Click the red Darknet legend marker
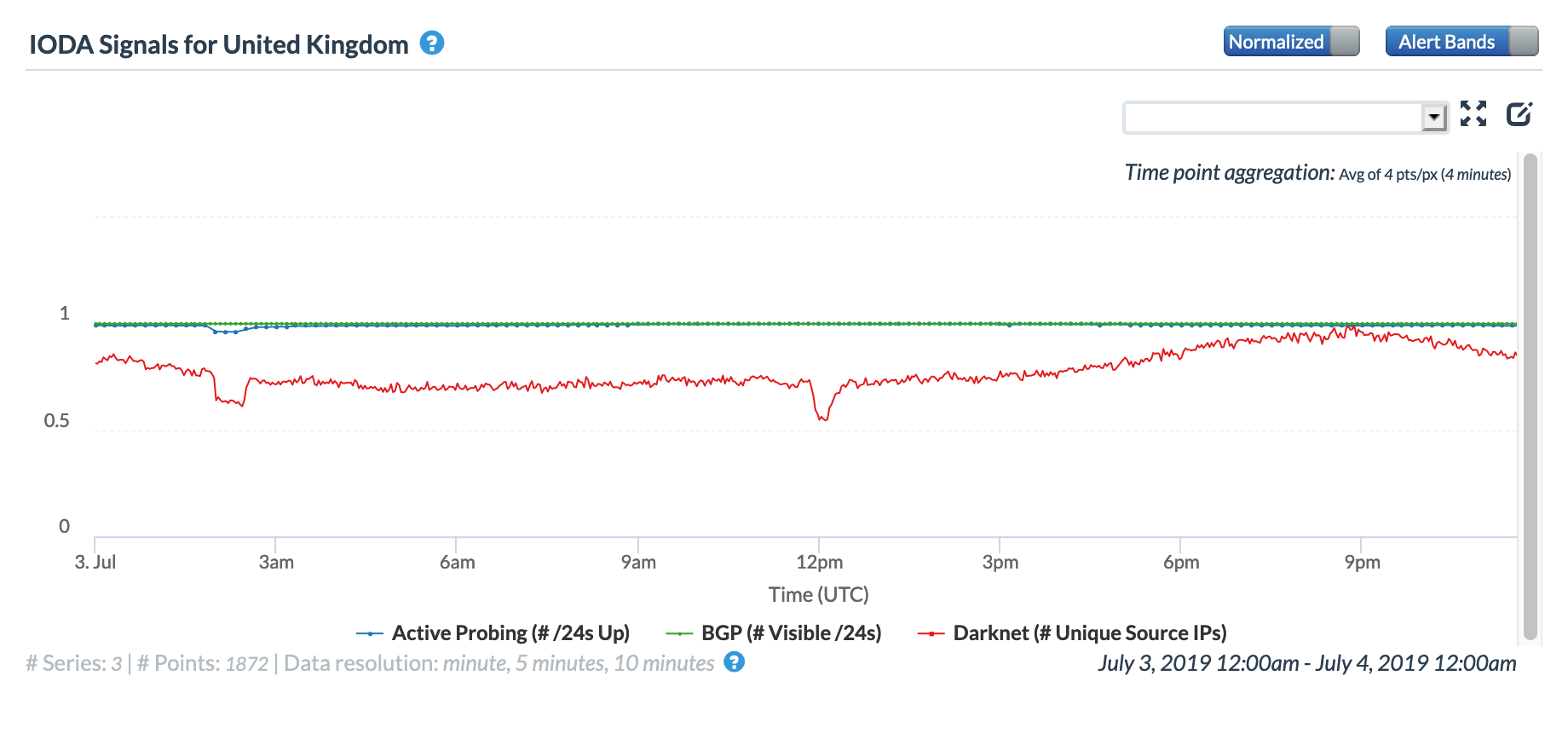 click(931, 633)
